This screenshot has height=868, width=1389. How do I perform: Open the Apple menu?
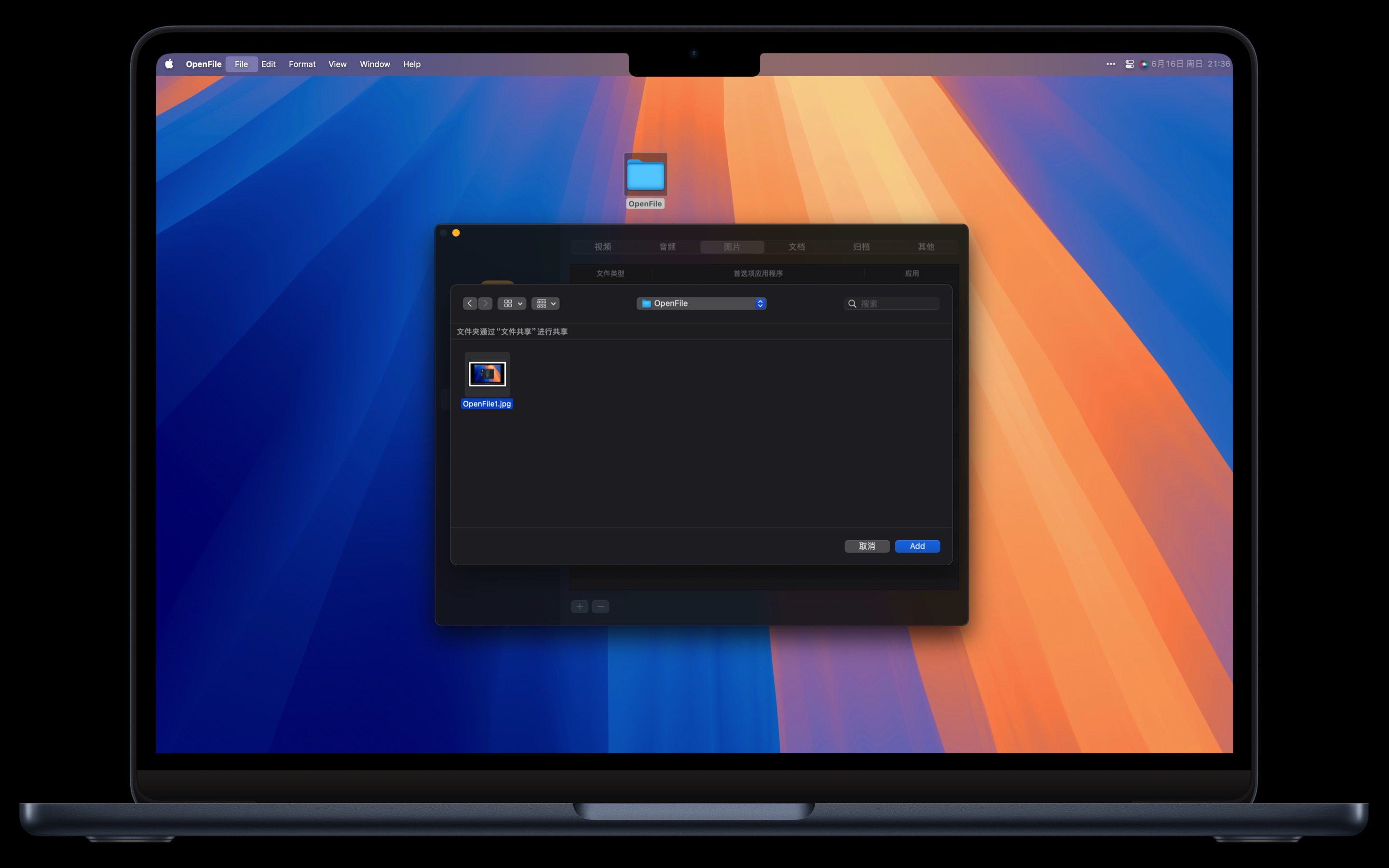pos(169,64)
